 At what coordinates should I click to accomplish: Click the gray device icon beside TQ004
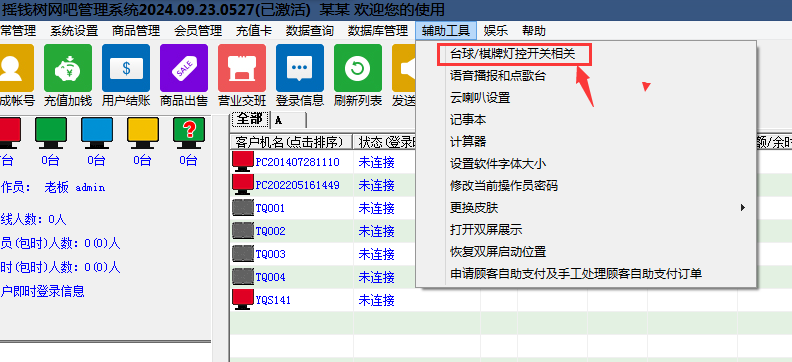243,277
